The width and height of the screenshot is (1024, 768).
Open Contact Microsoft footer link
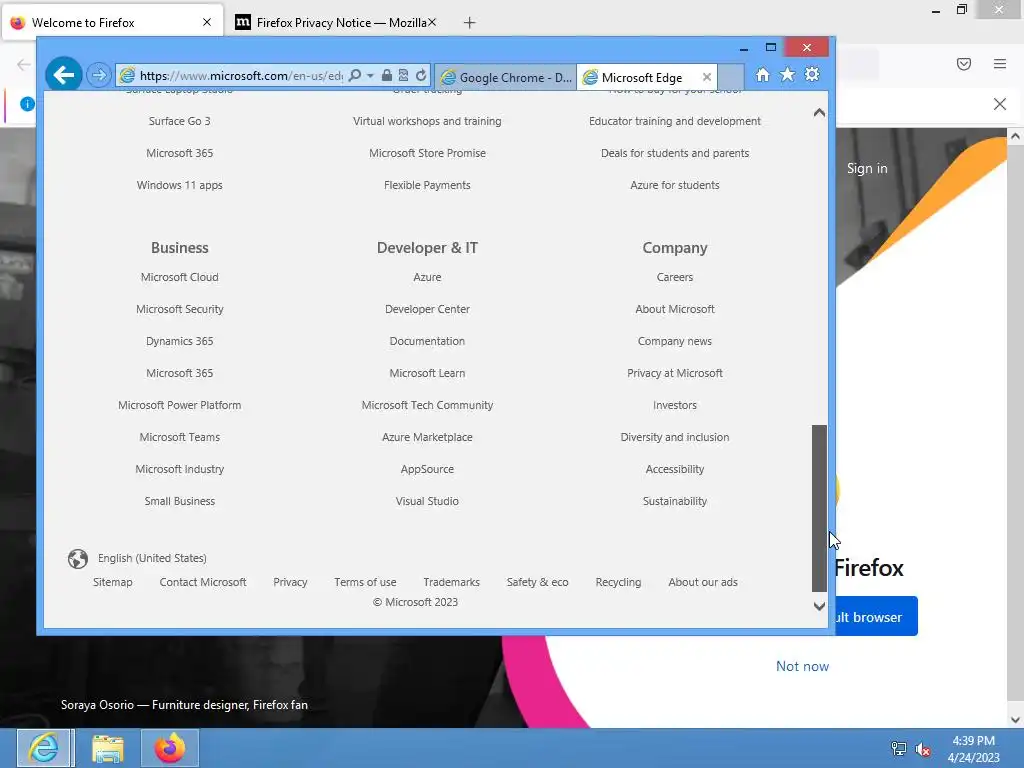[x=202, y=582]
